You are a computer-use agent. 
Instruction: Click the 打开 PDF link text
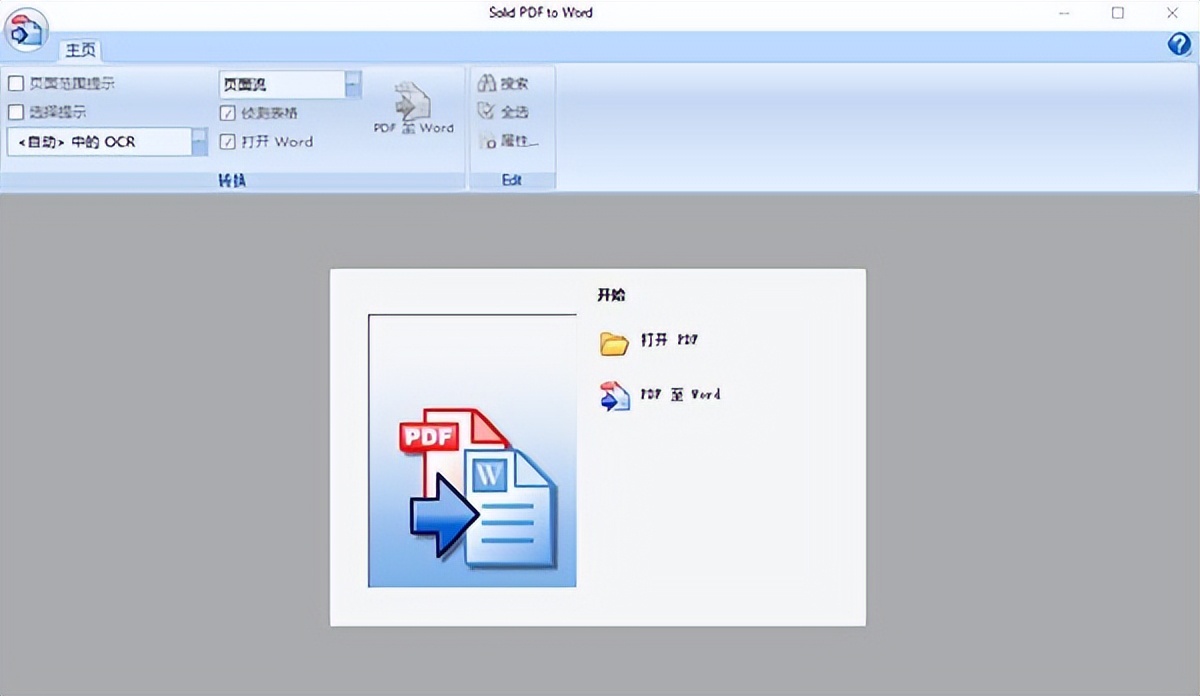click(x=669, y=341)
